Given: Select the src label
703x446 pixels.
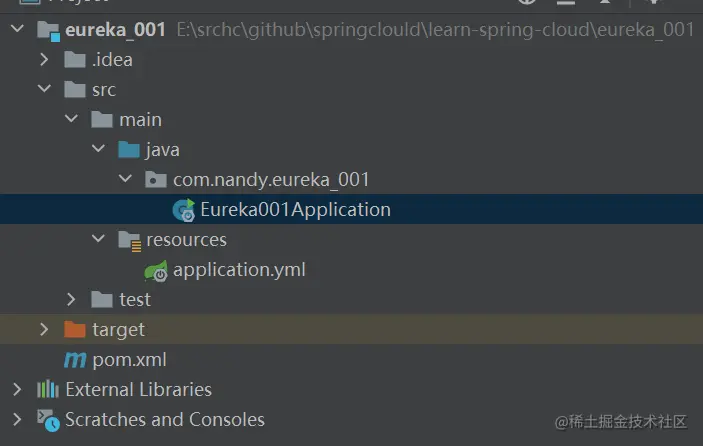Looking at the screenshot, I should pyautogui.click(x=104, y=90).
